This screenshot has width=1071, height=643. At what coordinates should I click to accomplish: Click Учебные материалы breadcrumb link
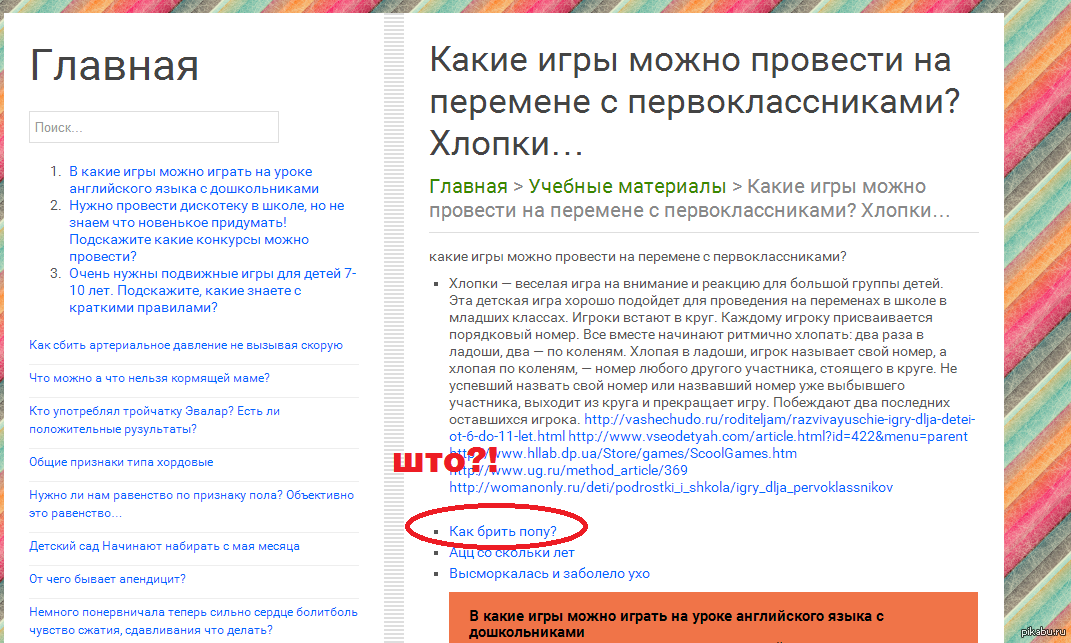point(627,187)
